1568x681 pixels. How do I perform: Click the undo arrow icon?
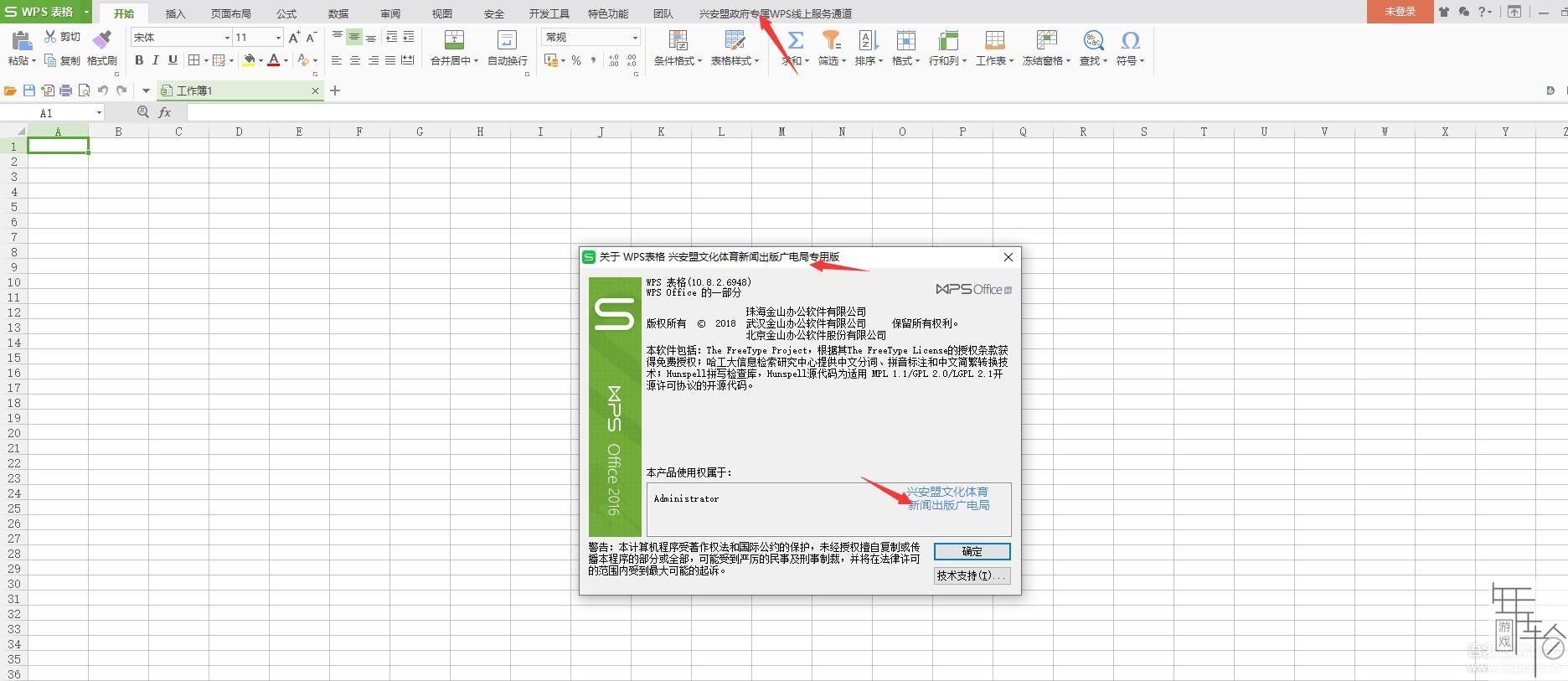tap(103, 90)
